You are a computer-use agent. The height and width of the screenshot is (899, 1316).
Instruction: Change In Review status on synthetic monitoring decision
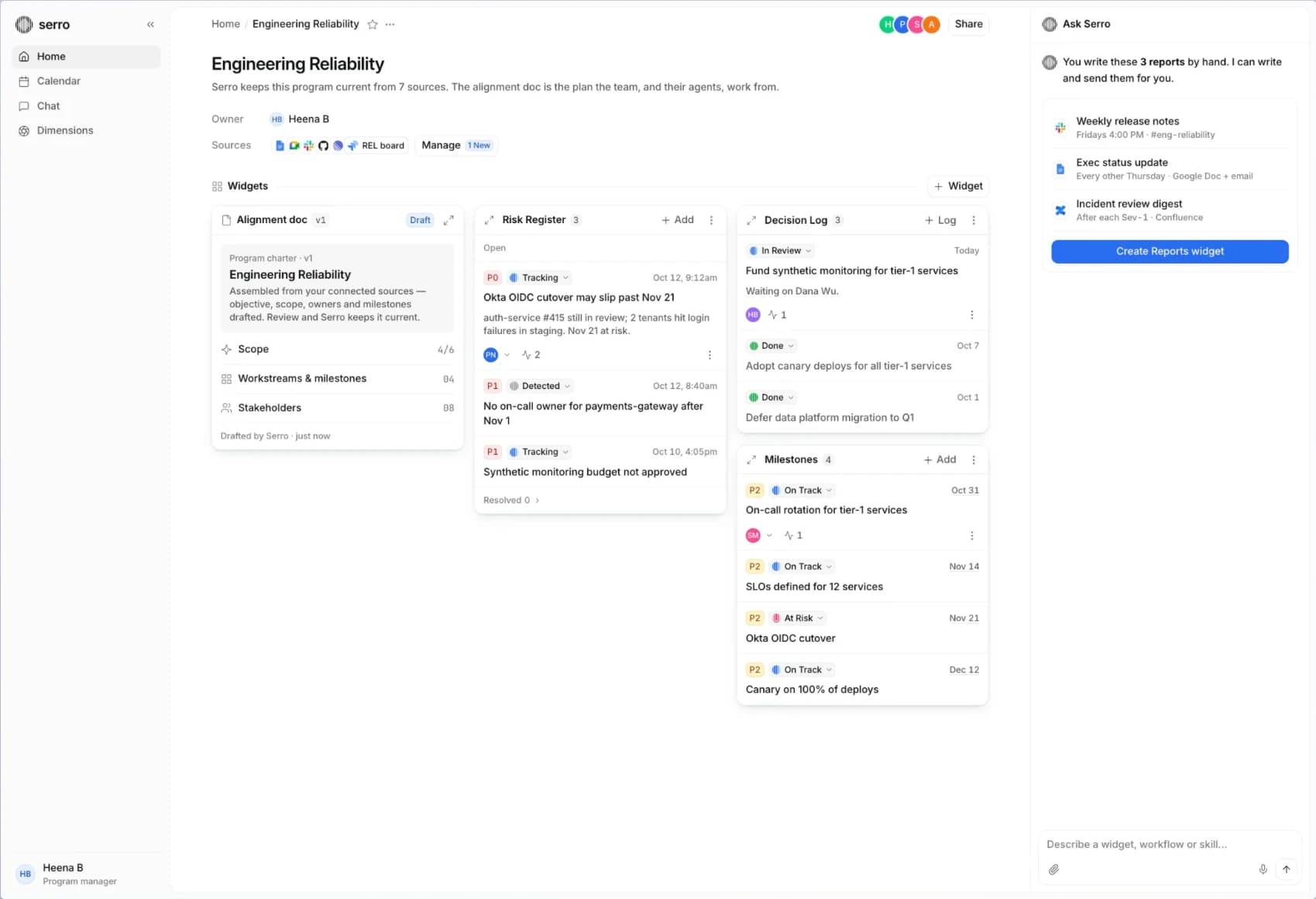tap(780, 250)
